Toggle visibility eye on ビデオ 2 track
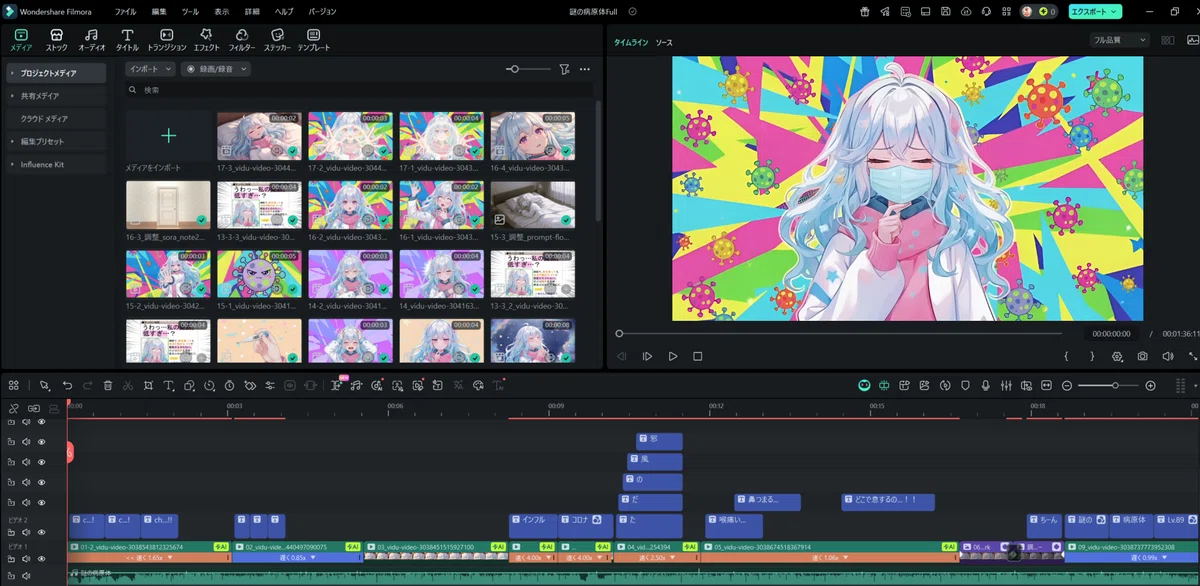This screenshot has height=586, width=1200. tap(41, 533)
